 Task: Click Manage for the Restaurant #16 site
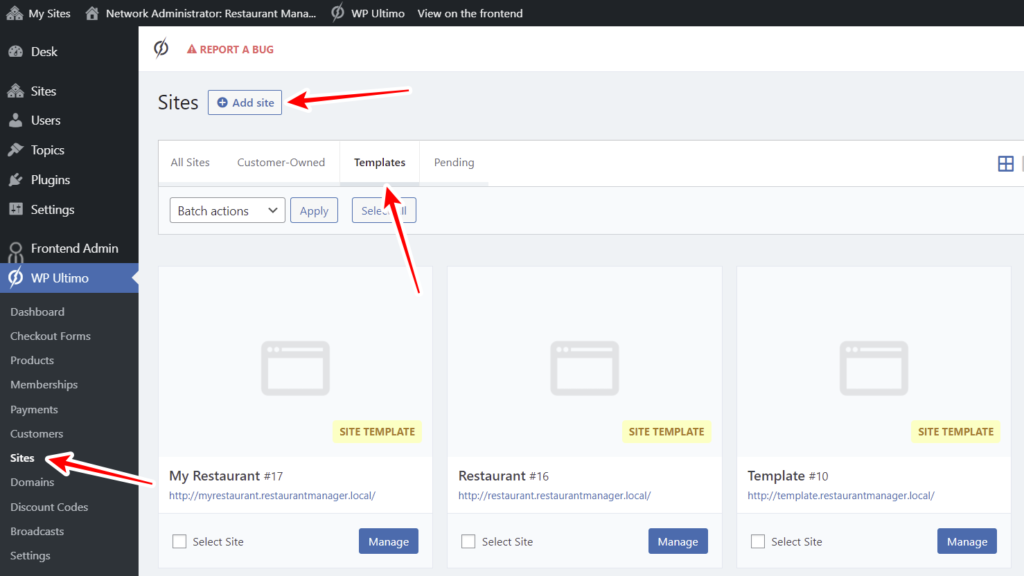[x=677, y=540]
